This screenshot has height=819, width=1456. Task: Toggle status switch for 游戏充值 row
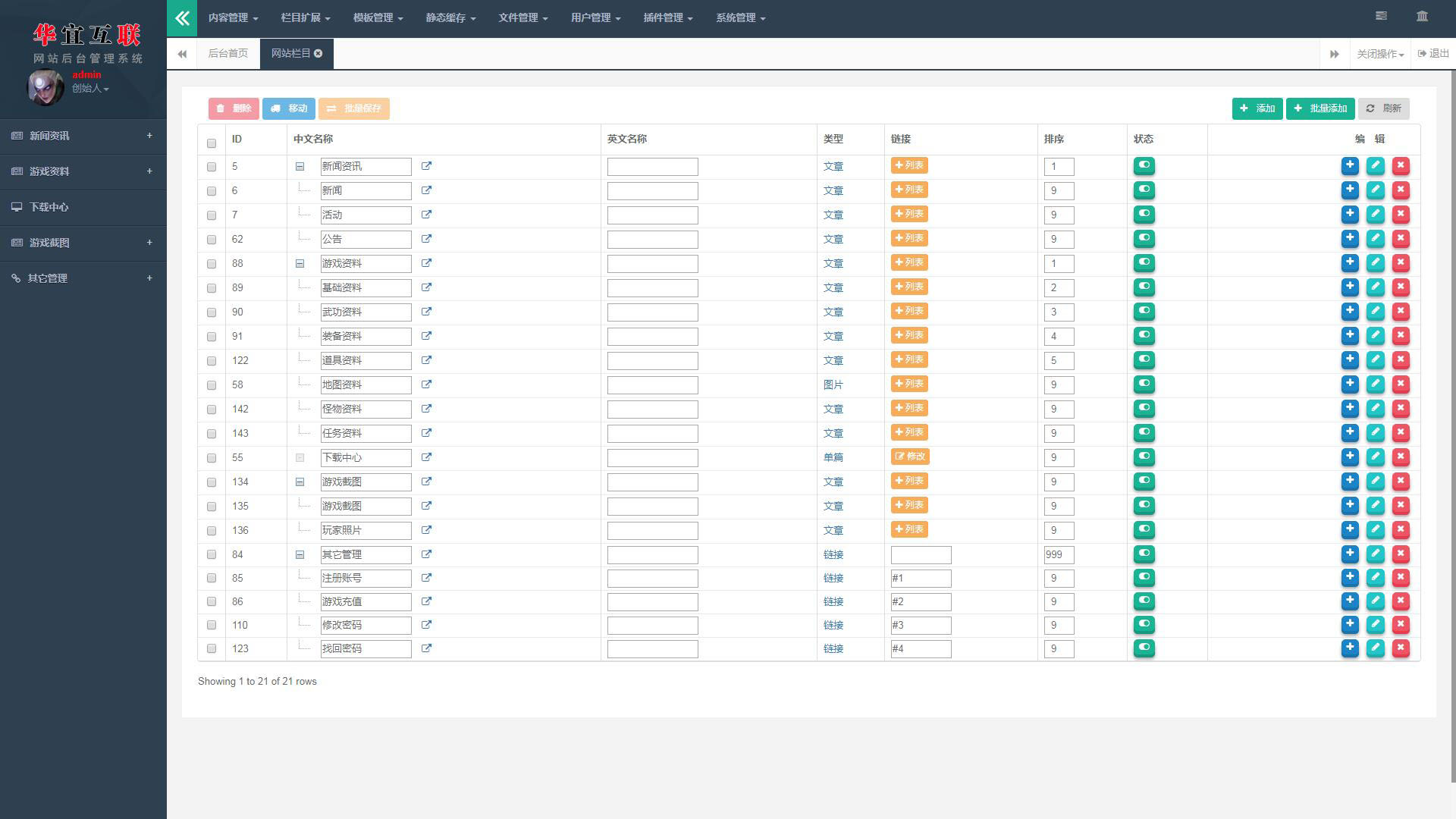1144,601
